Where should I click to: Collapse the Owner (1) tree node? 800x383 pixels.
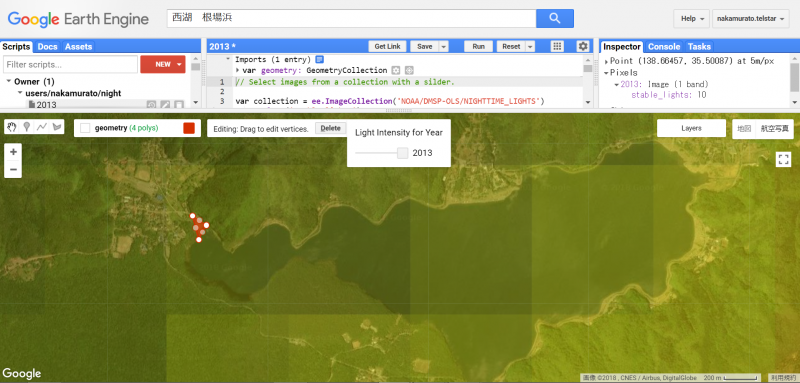pos(9,82)
